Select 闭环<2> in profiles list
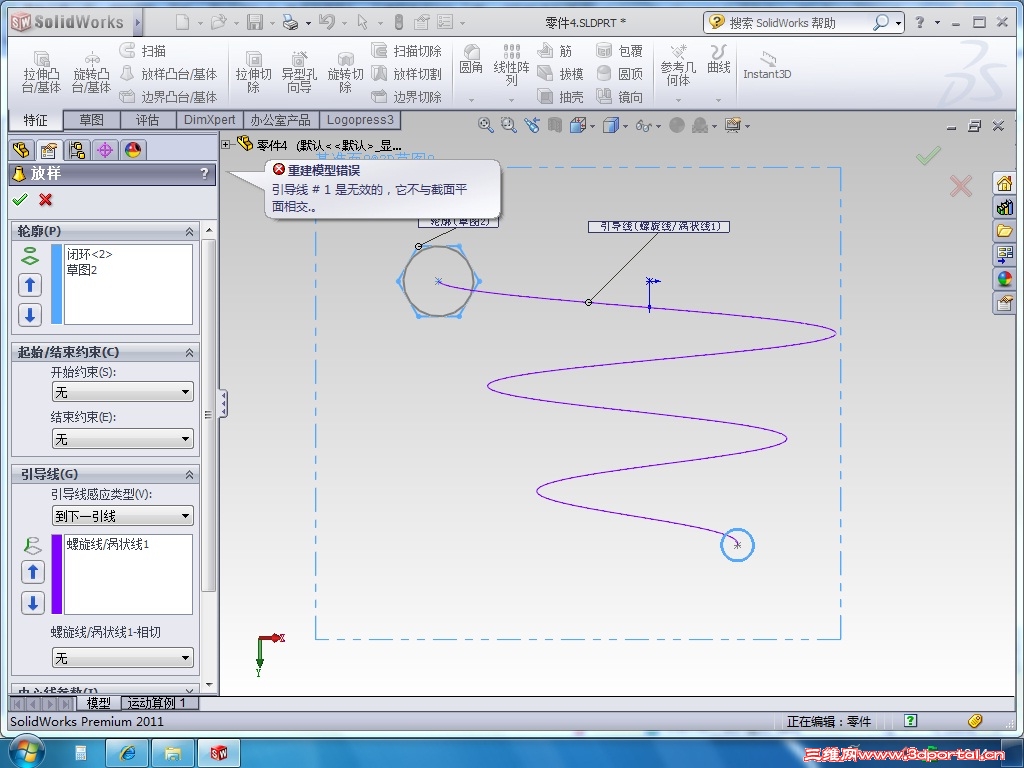The image size is (1024, 768). 89,254
